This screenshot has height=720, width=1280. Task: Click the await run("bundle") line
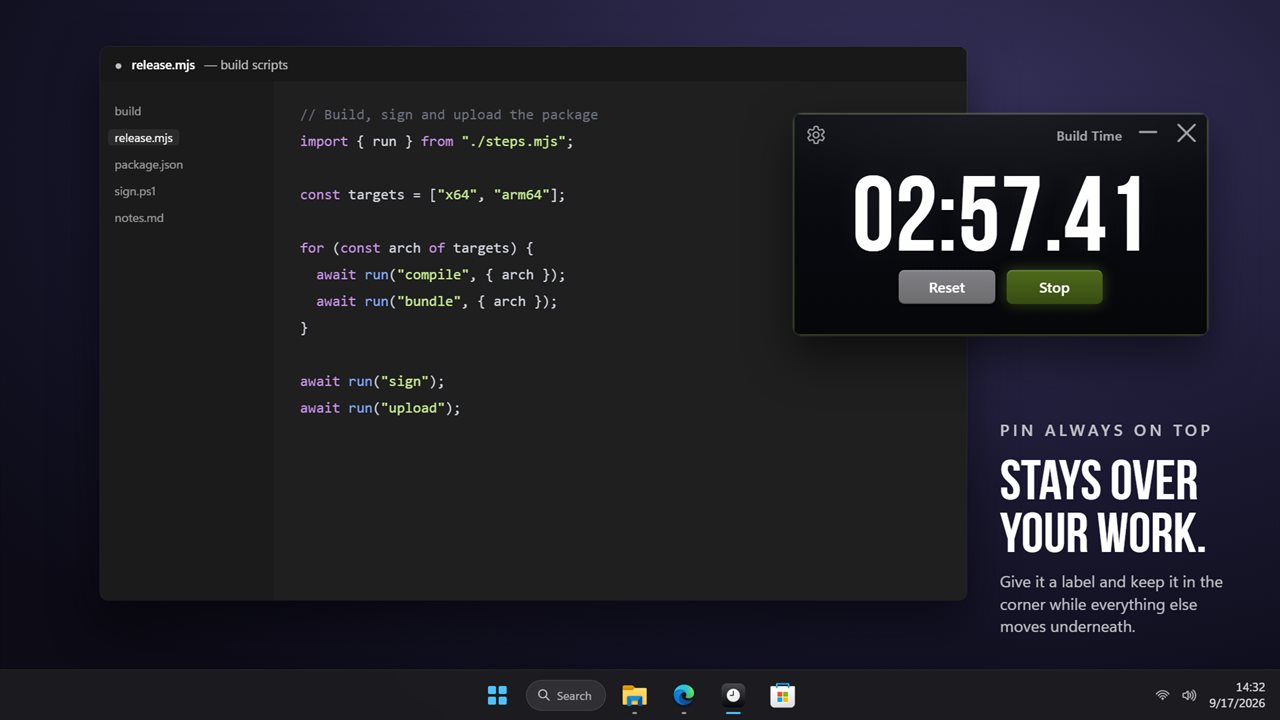[437, 301]
